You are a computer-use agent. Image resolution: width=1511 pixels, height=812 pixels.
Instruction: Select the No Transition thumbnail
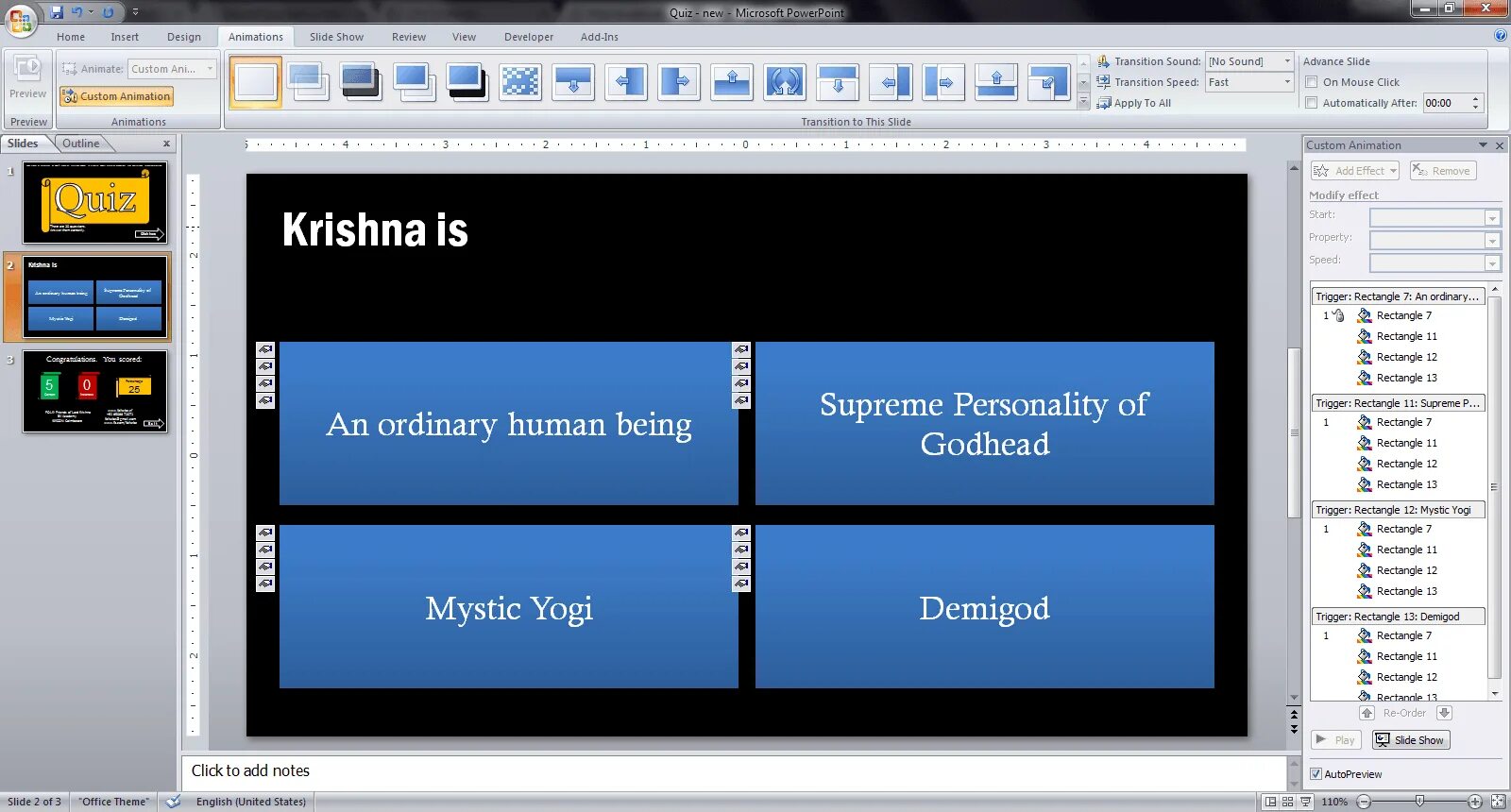click(255, 82)
